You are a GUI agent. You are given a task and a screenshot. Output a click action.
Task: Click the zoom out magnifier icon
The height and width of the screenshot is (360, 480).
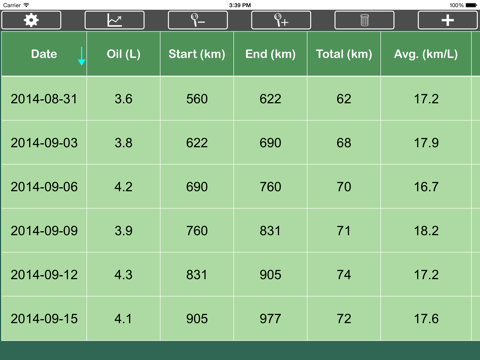click(x=198, y=20)
